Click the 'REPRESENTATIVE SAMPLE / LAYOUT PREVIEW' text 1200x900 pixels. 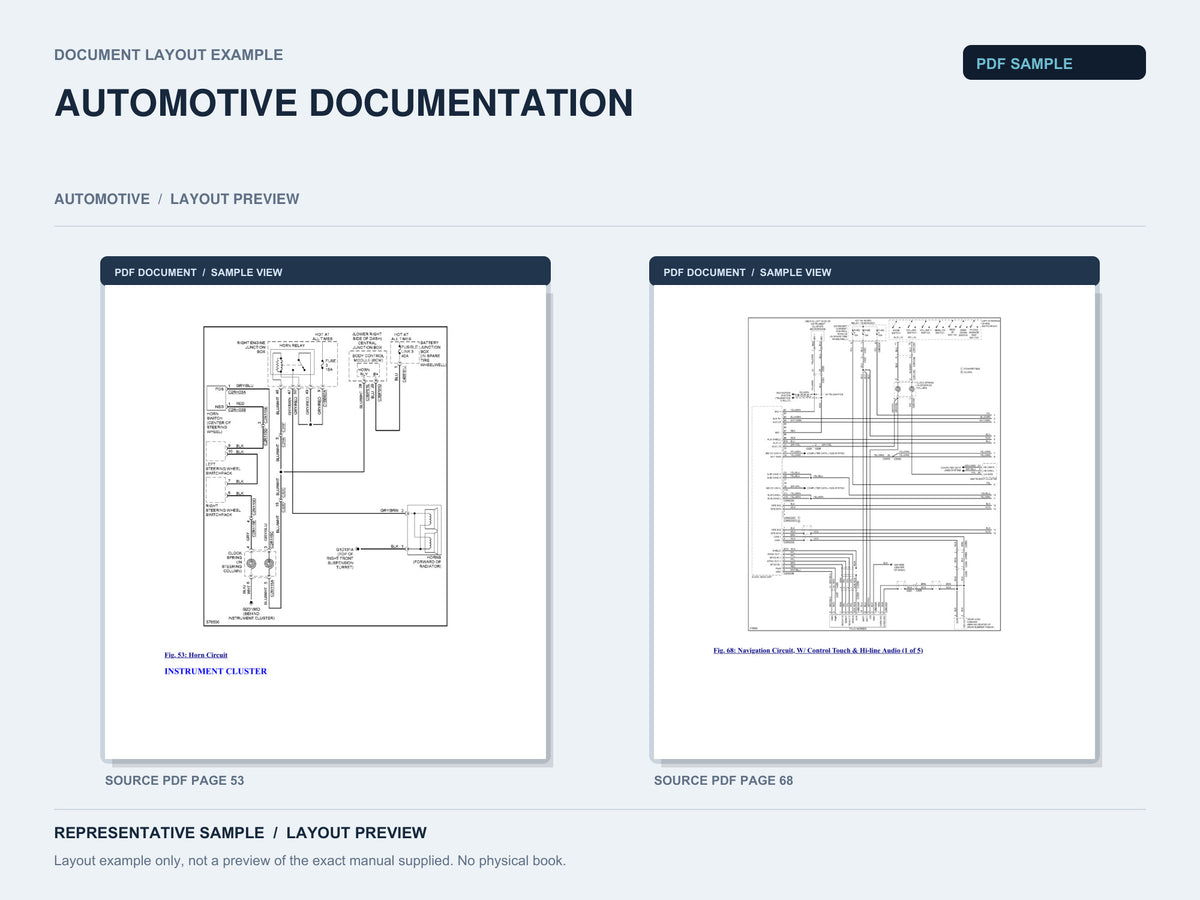pos(241,833)
